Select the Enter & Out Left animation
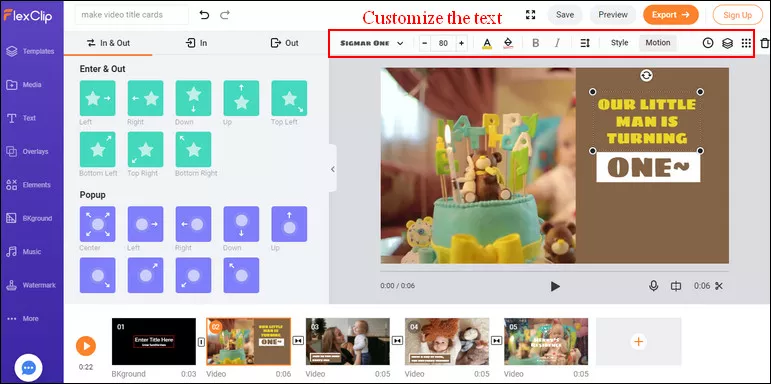 (97, 98)
